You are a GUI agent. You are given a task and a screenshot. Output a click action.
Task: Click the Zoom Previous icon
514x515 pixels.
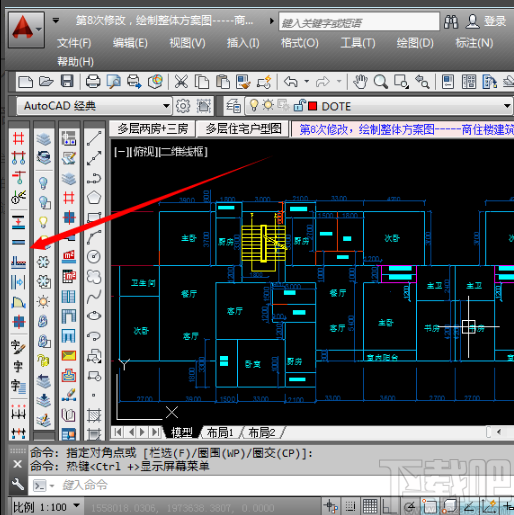[x=422, y=82]
